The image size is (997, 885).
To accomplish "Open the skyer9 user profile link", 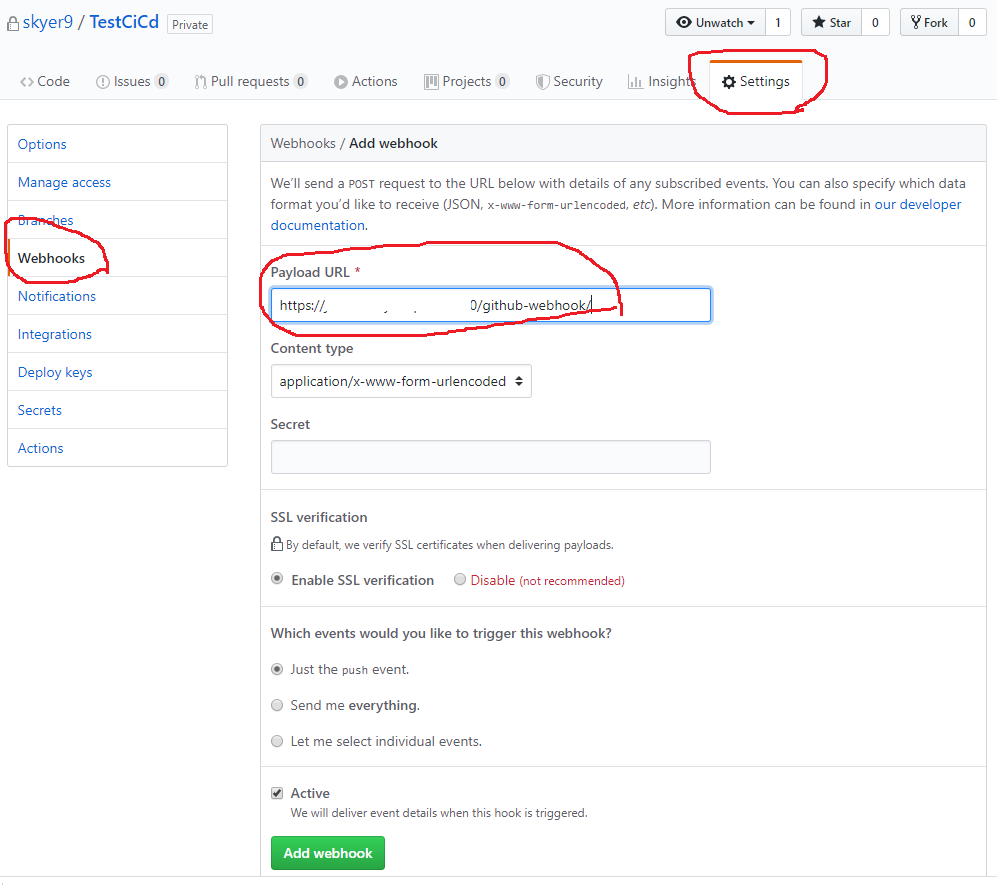I will [48, 22].
